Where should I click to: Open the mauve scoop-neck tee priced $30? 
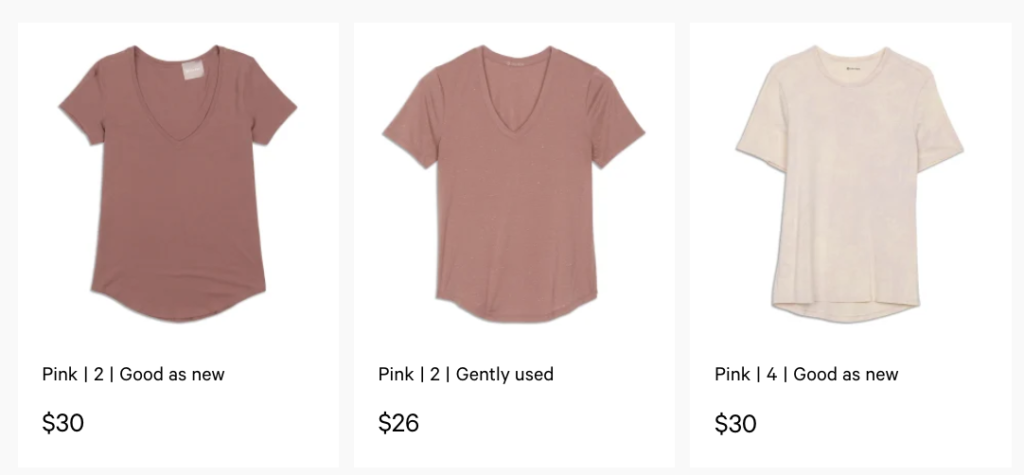tap(177, 180)
